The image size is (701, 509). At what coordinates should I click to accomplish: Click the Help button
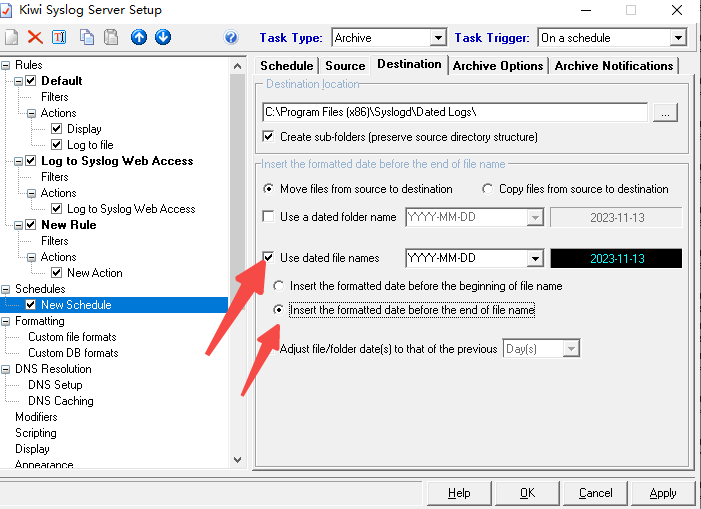(x=459, y=493)
